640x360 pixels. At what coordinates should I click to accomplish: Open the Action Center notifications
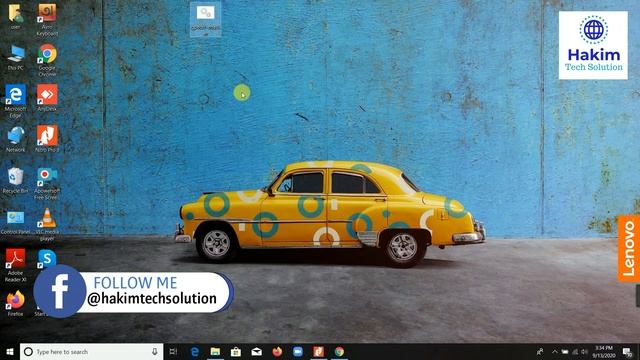(x=627, y=351)
